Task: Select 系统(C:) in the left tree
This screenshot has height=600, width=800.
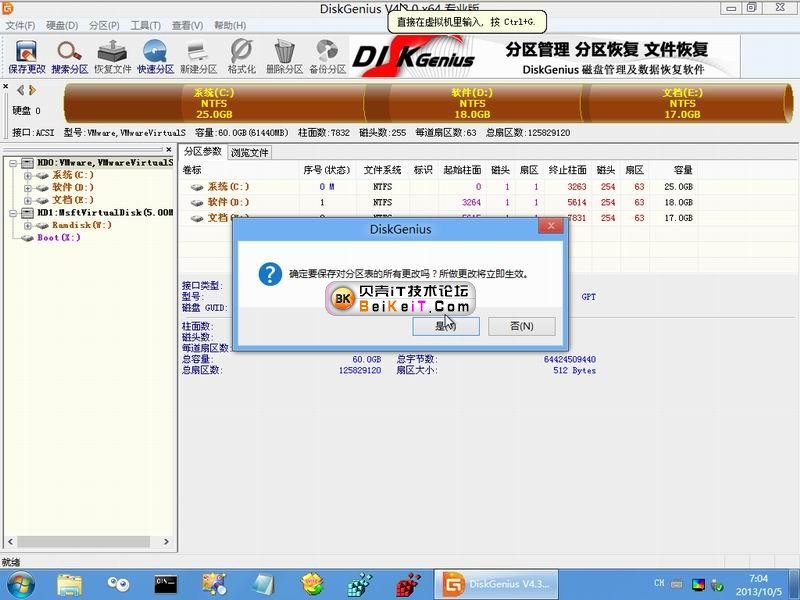Action: pos(73,175)
